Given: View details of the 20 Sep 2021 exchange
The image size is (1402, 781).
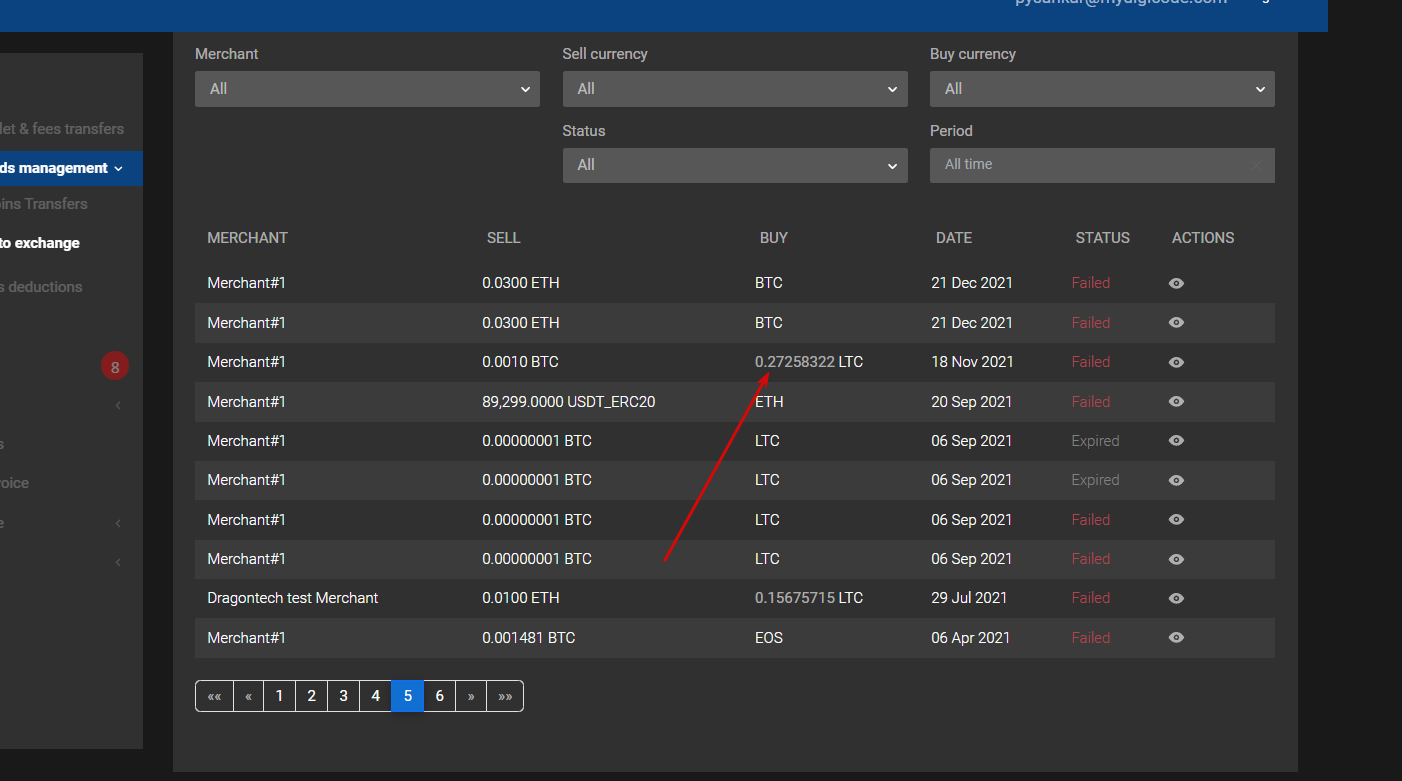Looking at the screenshot, I should tap(1176, 402).
